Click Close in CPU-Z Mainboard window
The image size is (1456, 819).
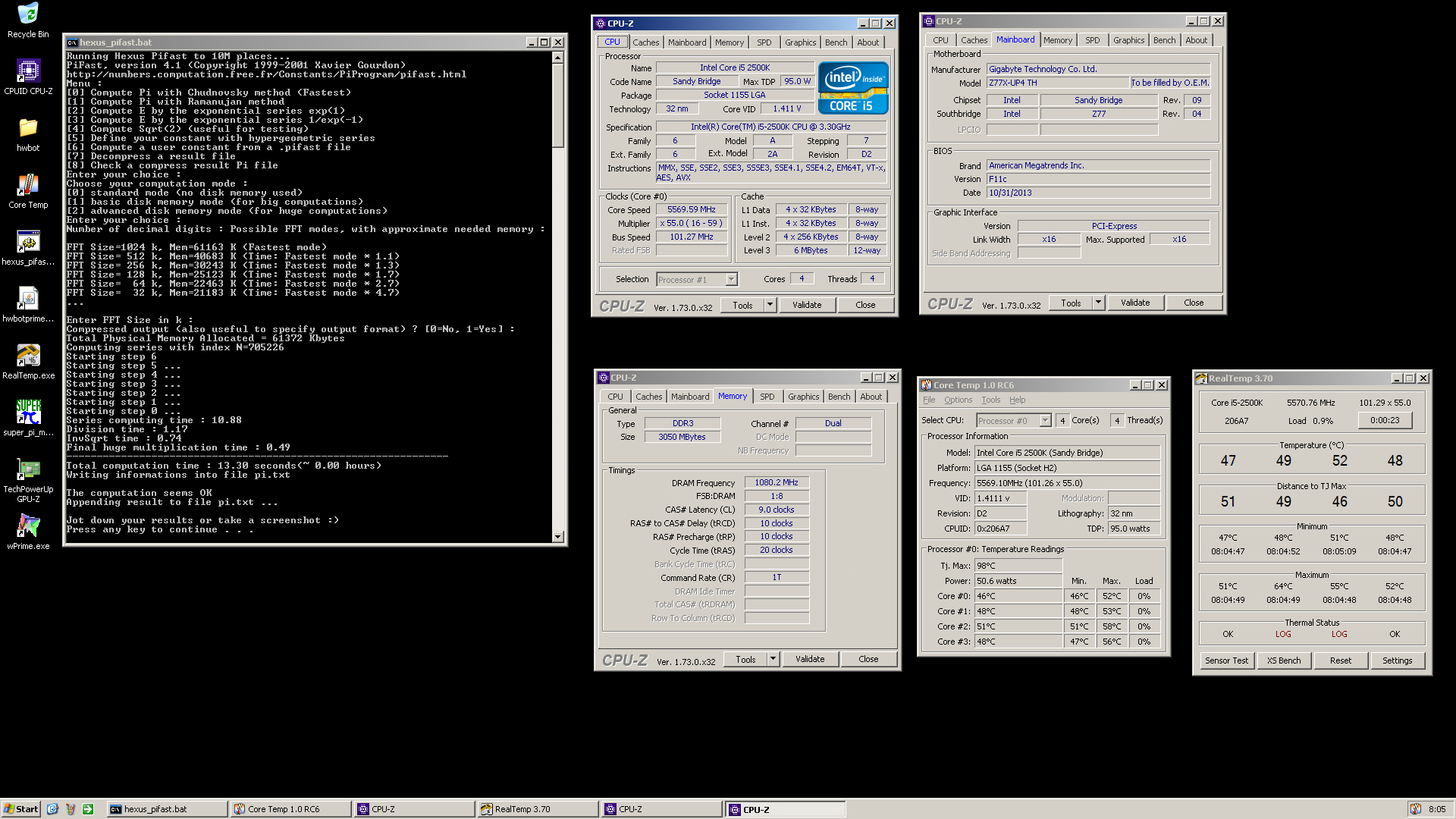click(1194, 303)
